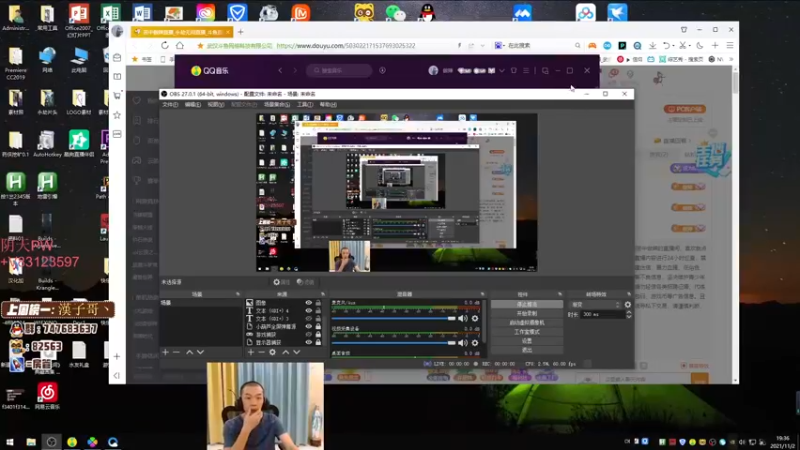The height and width of the screenshot is (450, 800).
Task: Toggle visibility of 显示器捕获 source
Action: 309,342
